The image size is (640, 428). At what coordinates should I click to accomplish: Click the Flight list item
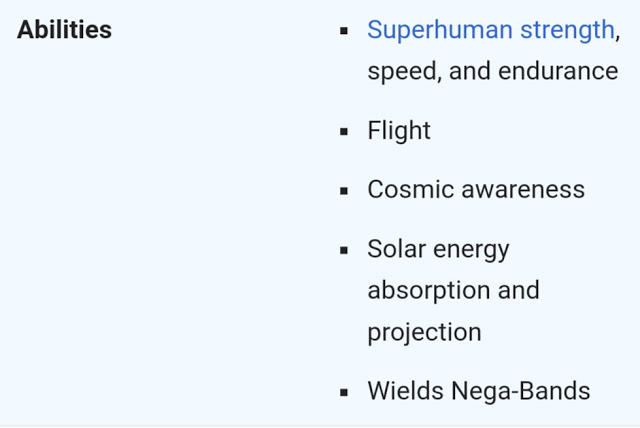[399, 131]
